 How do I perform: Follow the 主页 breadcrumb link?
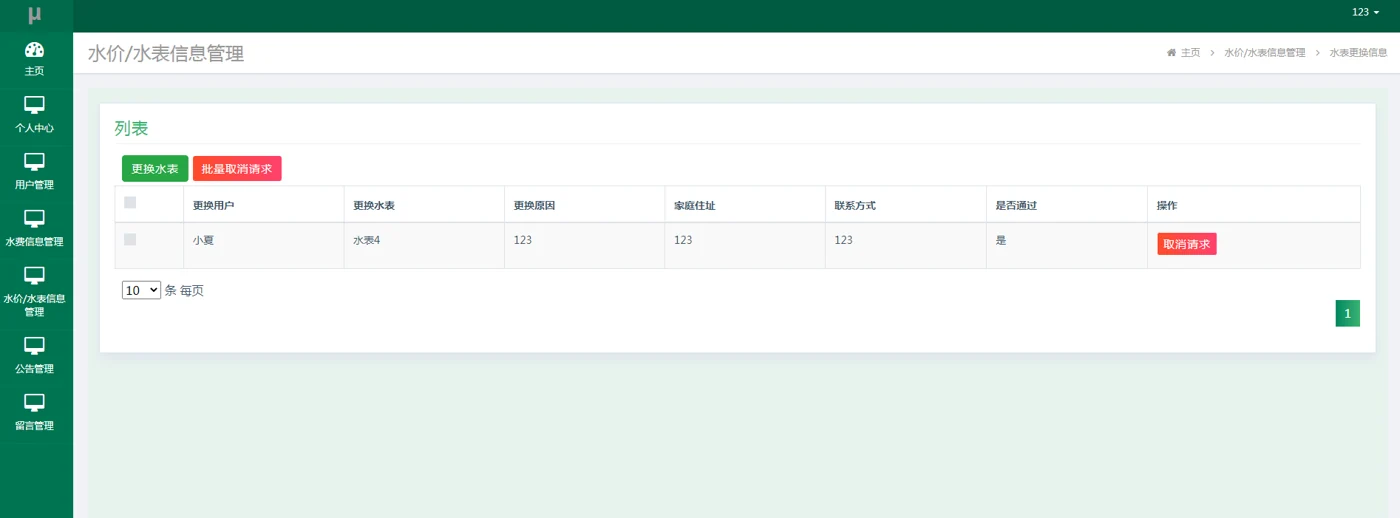[1190, 53]
